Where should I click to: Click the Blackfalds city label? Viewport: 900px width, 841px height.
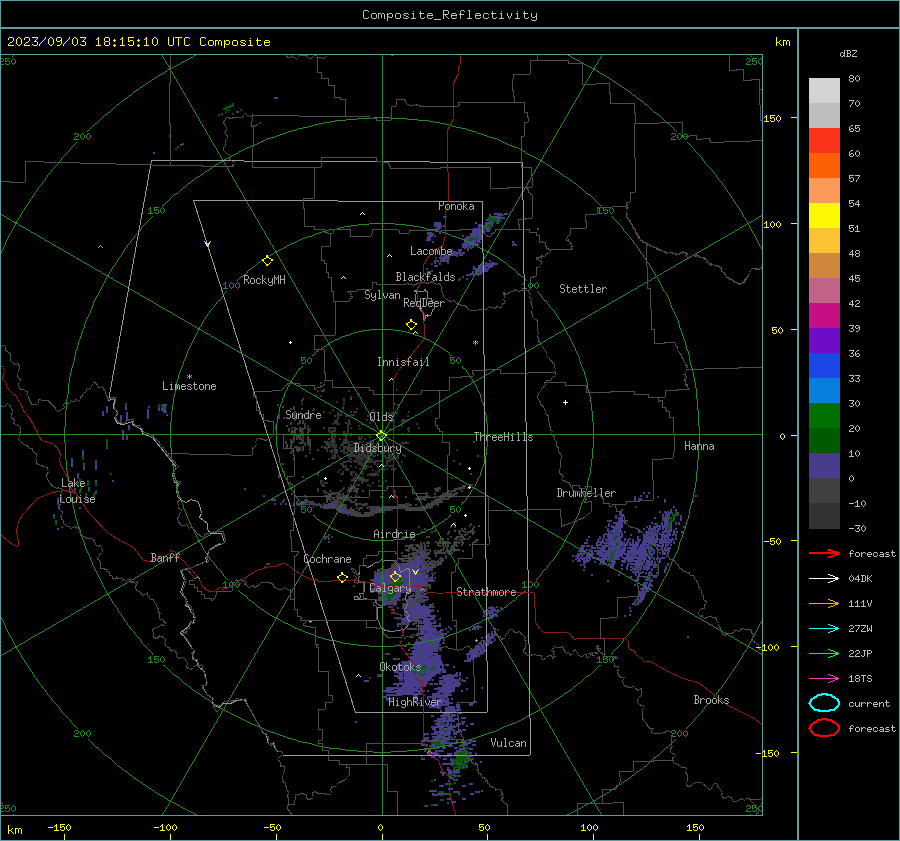[x=425, y=277]
